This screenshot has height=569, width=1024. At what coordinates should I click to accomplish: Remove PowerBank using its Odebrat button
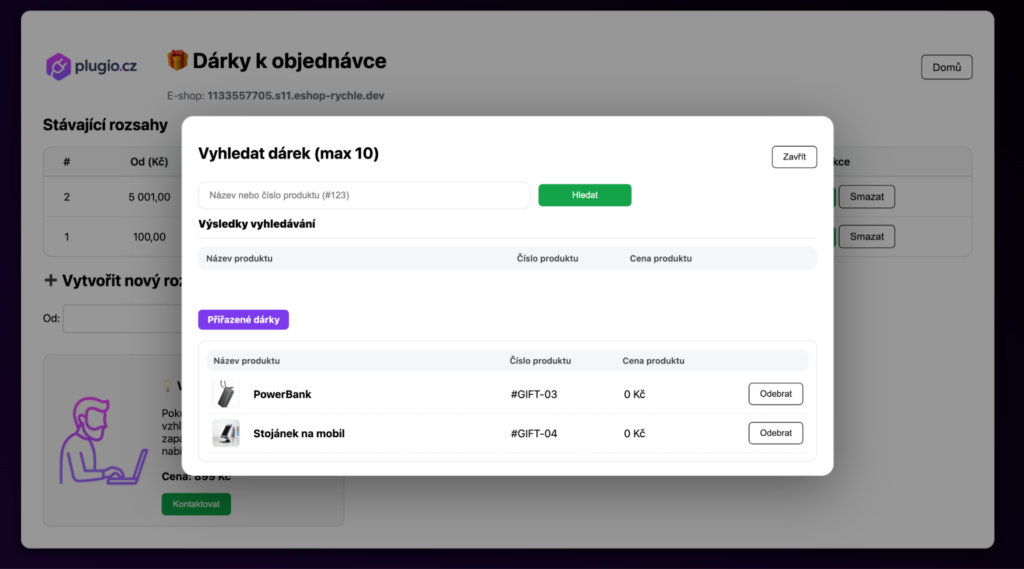click(x=775, y=394)
